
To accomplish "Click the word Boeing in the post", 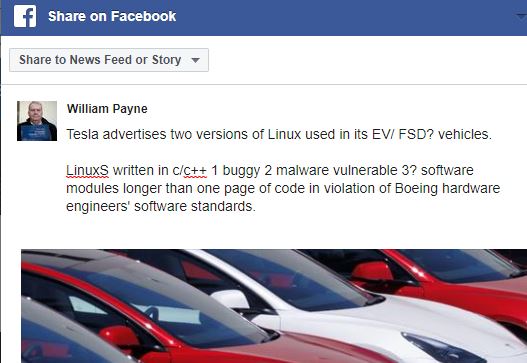I will (416, 189).
